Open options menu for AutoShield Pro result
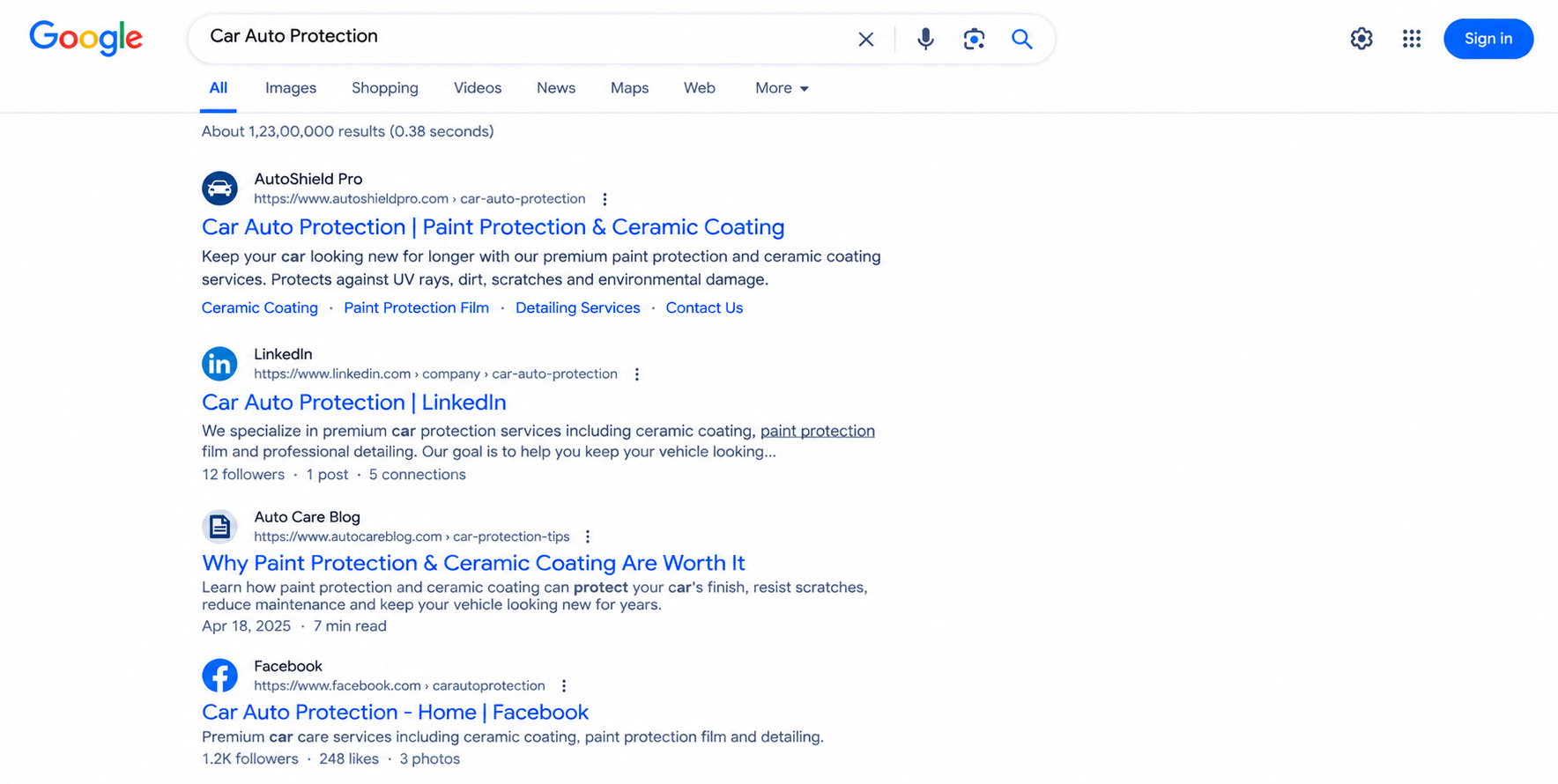This screenshot has height=784, width=1558. pos(605,199)
